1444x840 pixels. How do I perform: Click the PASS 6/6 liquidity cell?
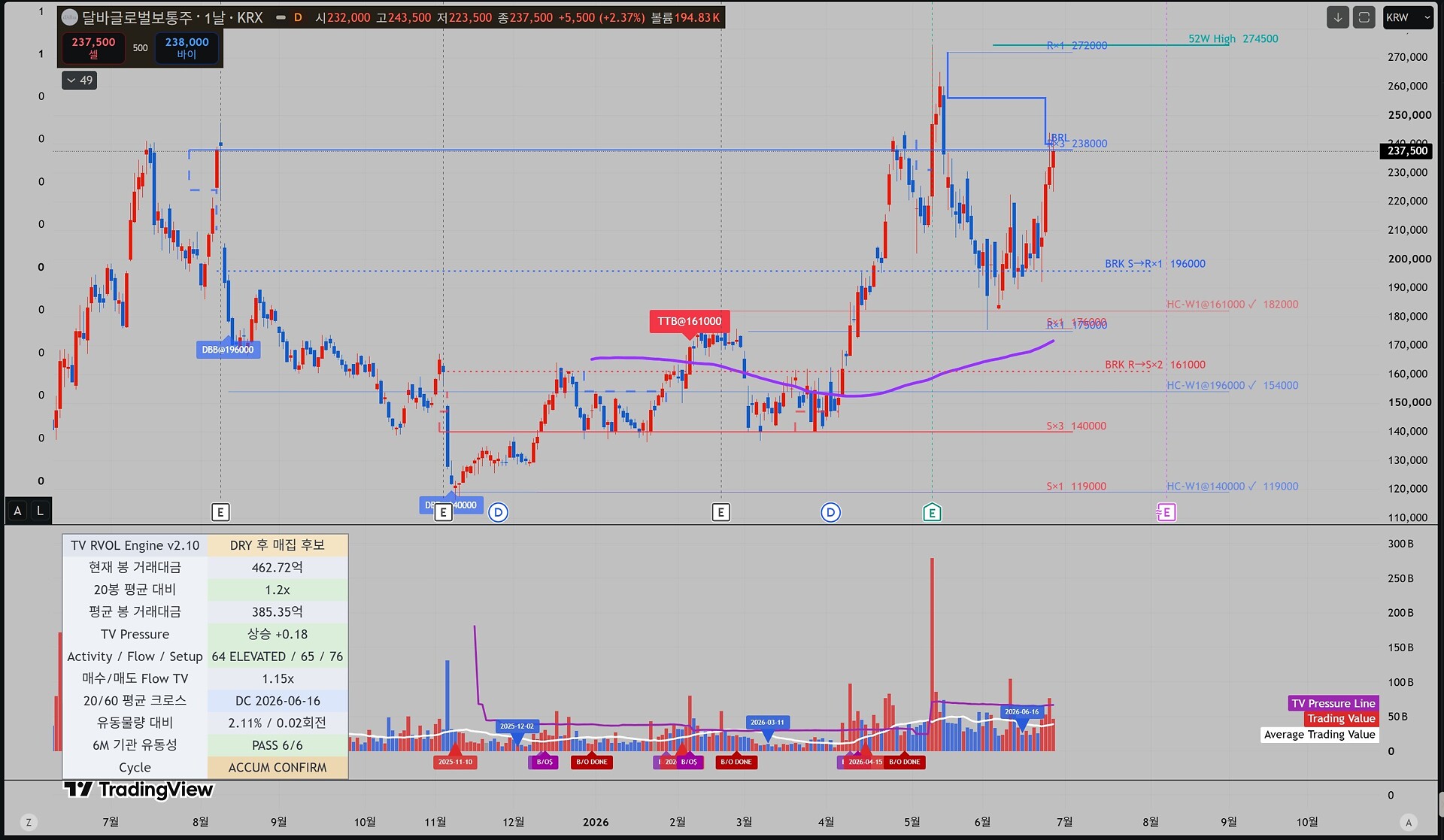[278, 745]
